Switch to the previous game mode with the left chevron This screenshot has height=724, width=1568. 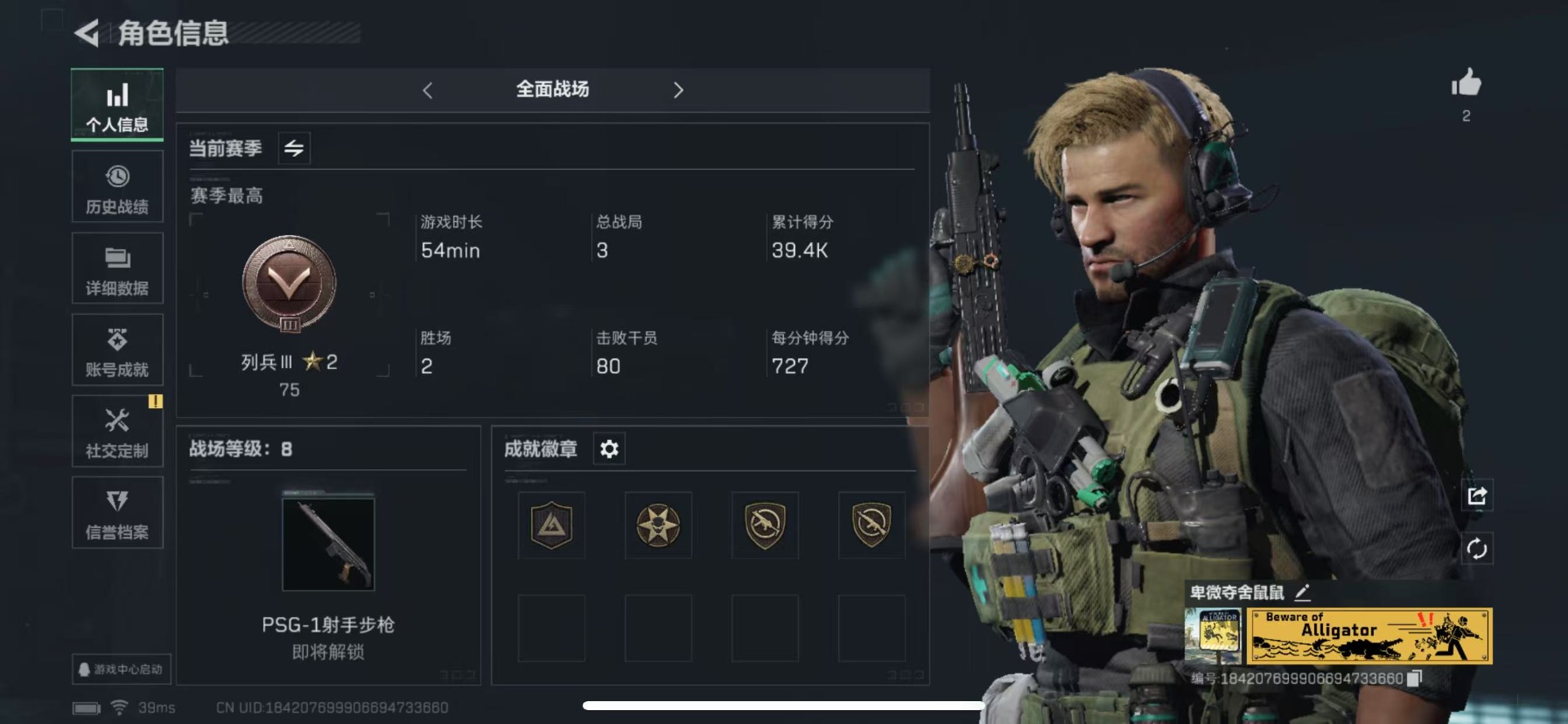[x=427, y=90]
